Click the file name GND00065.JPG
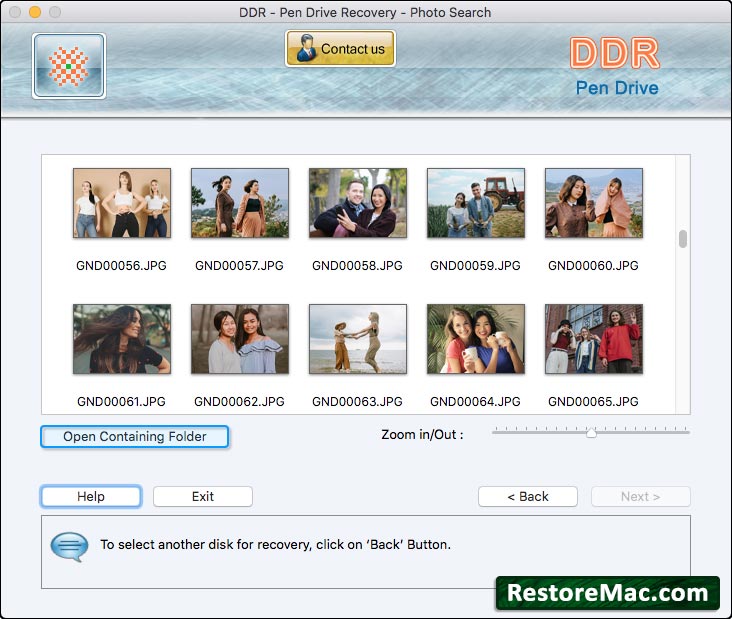 pyautogui.click(x=593, y=401)
